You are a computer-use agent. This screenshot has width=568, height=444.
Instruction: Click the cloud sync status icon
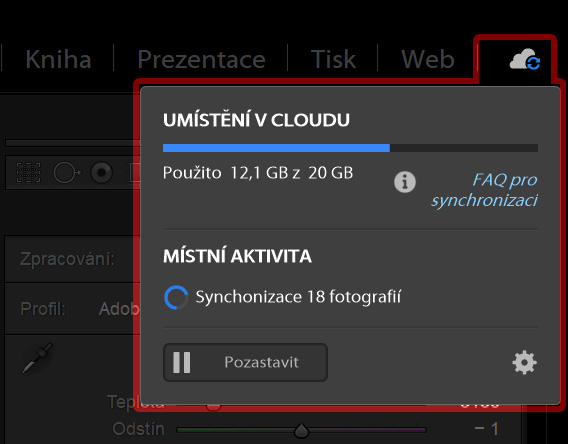coord(525,60)
